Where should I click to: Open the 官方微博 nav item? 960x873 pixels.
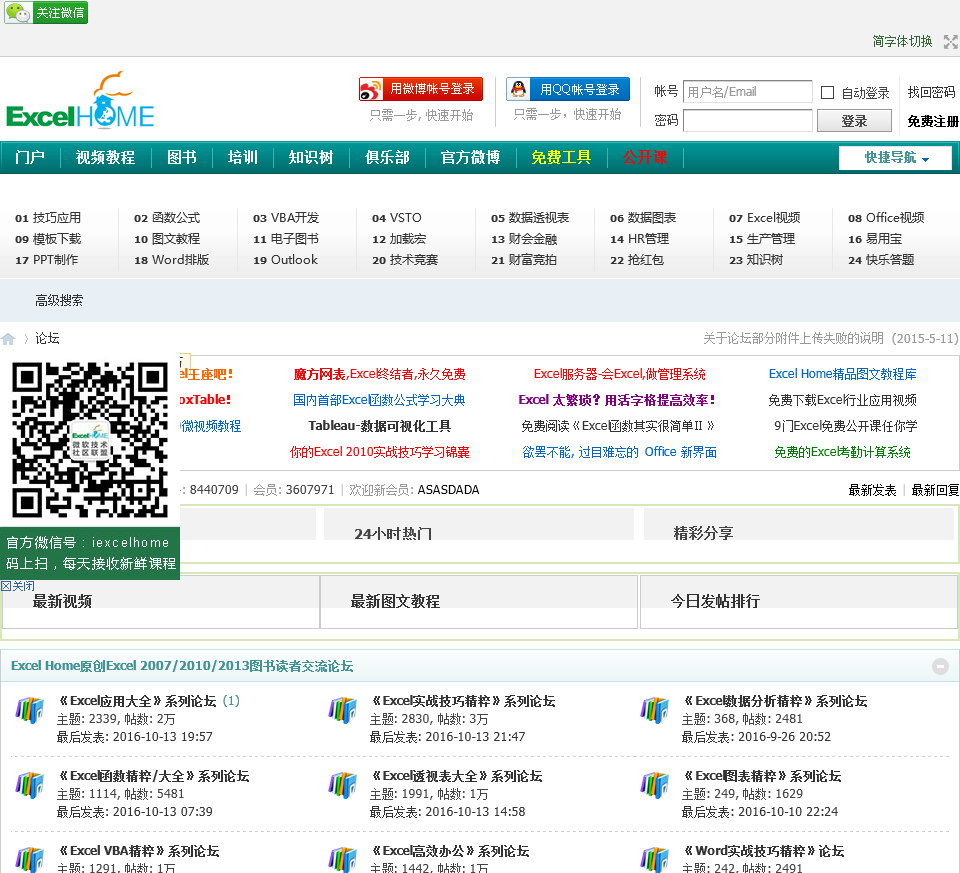[x=470, y=157]
